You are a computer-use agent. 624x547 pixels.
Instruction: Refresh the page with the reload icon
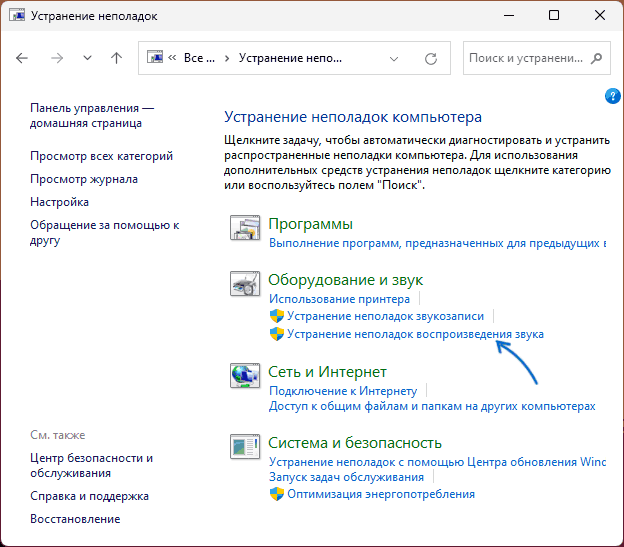pos(431,59)
